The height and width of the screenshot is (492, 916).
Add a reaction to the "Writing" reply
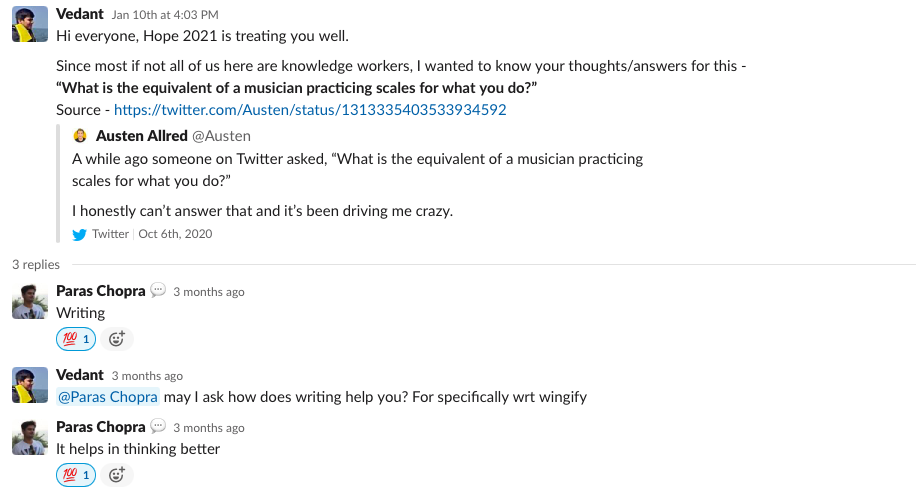pyautogui.click(x=117, y=339)
